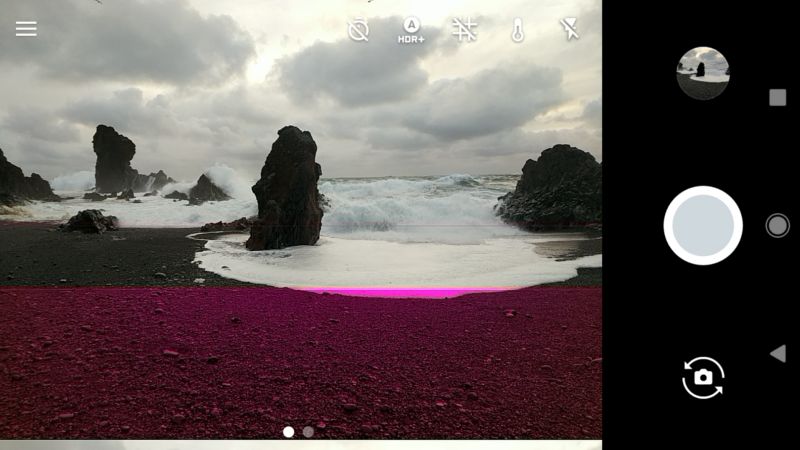
Task: Open white balance thermometer setting
Action: [x=518, y=30]
